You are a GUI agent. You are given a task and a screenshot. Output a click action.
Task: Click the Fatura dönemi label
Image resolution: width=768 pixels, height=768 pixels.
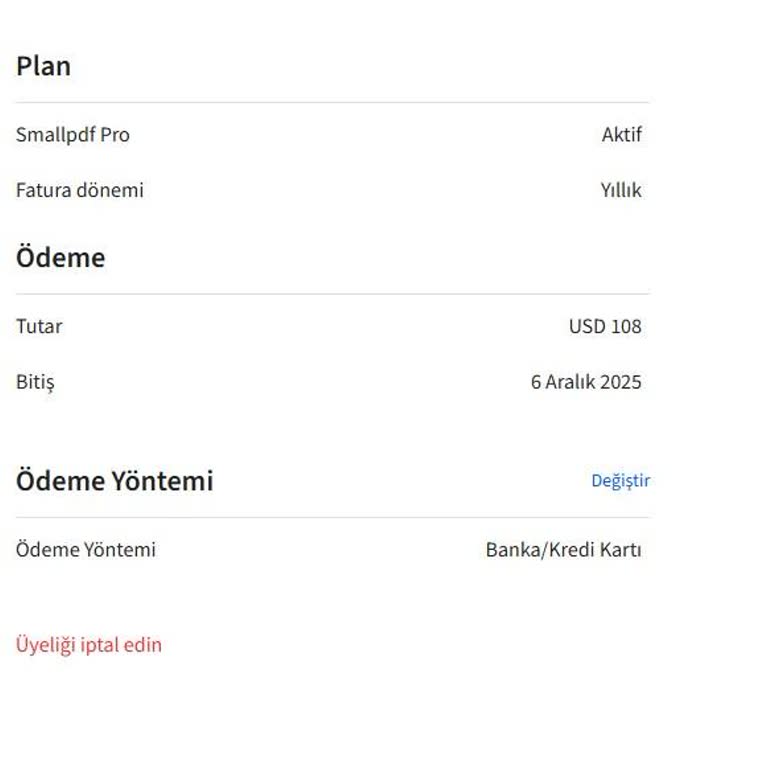point(79,190)
